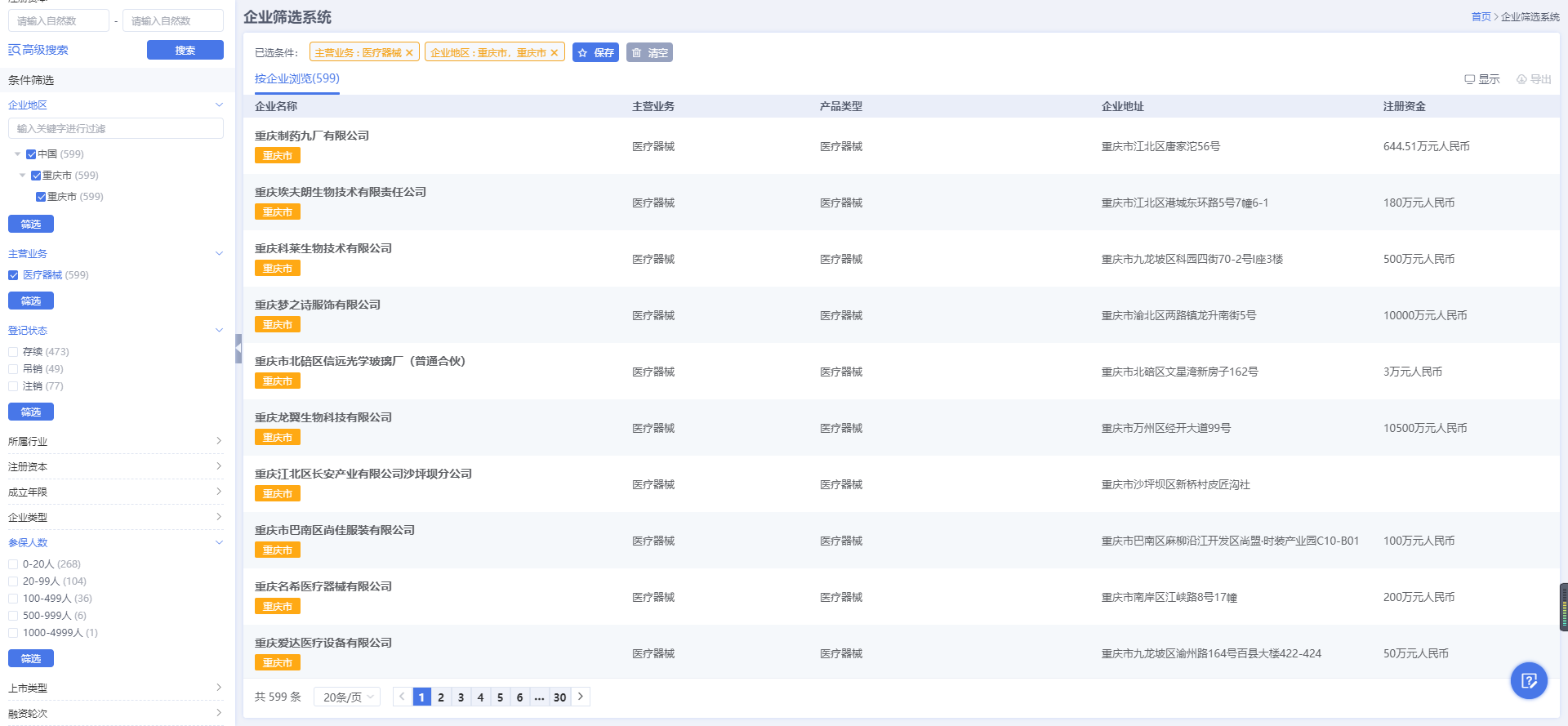Clear conditions with the trash 清空 button
The width and height of the screenshot is (1568, 726).
pos(649,53)
